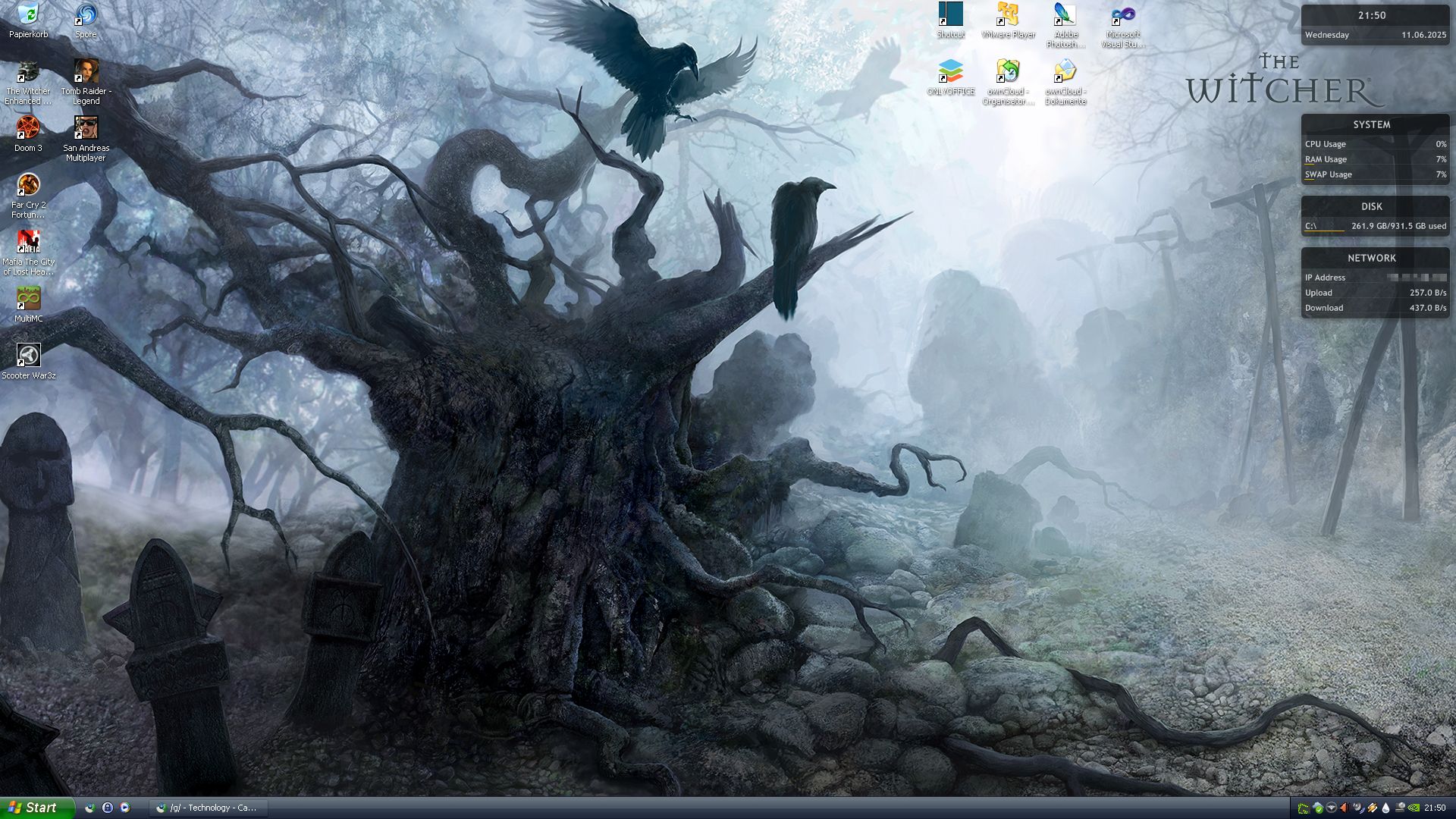Screen dimensions: 1456x819
Task: Select the Shotcut desktop shortcut
Action: pos(950,20)
